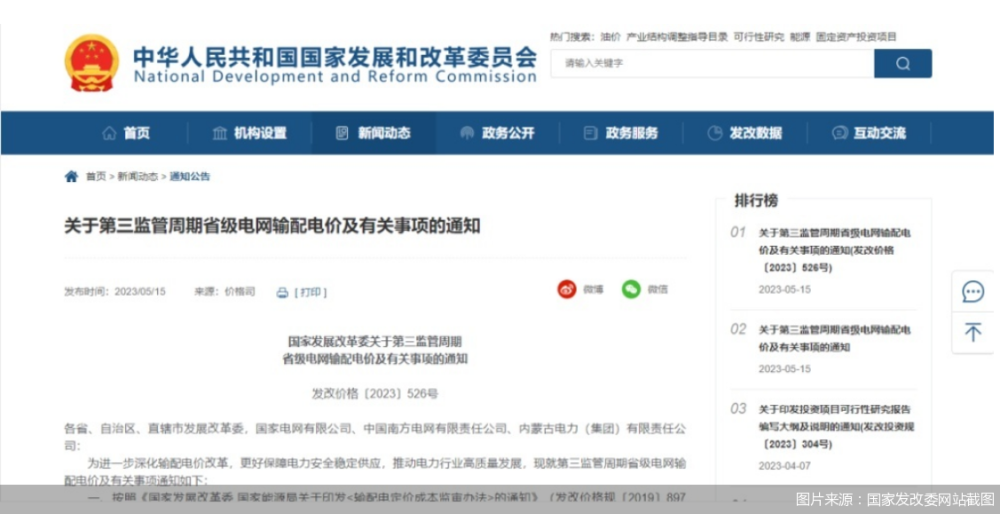Click building icon beside 机构设置
The image size is (1000, 514).
coord(220,133)
